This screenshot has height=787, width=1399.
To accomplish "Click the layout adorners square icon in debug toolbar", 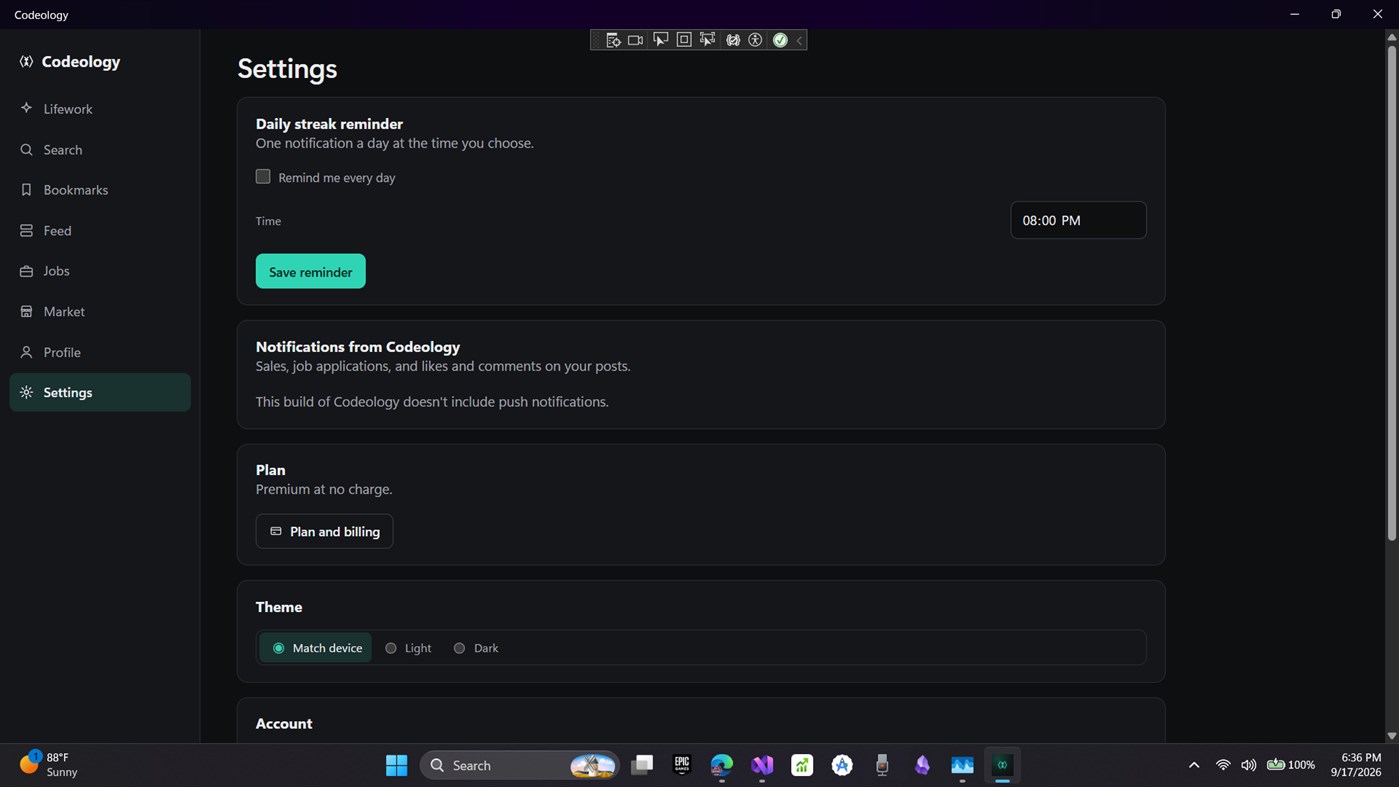I will click(x=684, y=40).
